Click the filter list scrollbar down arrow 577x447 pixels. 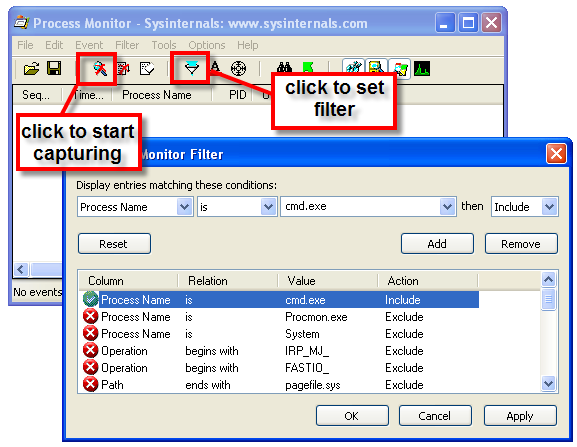click(548, 384)
